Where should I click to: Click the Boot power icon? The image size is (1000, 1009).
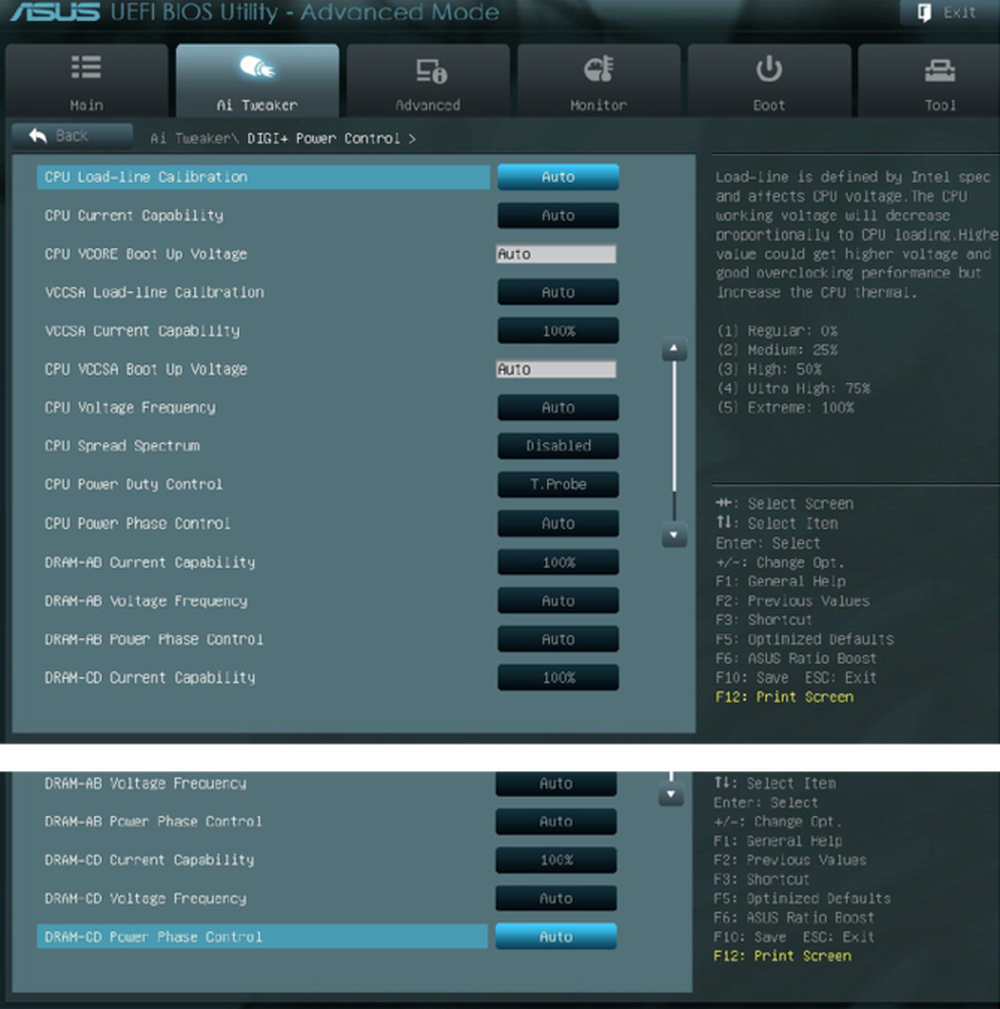769,69
